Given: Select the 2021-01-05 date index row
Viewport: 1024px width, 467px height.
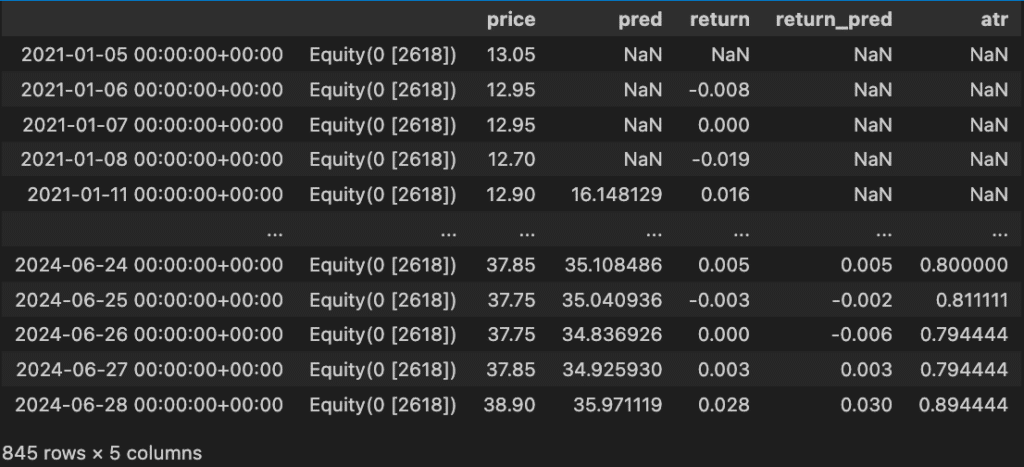Looking at the screenshot, I should [x=151, y=54].
